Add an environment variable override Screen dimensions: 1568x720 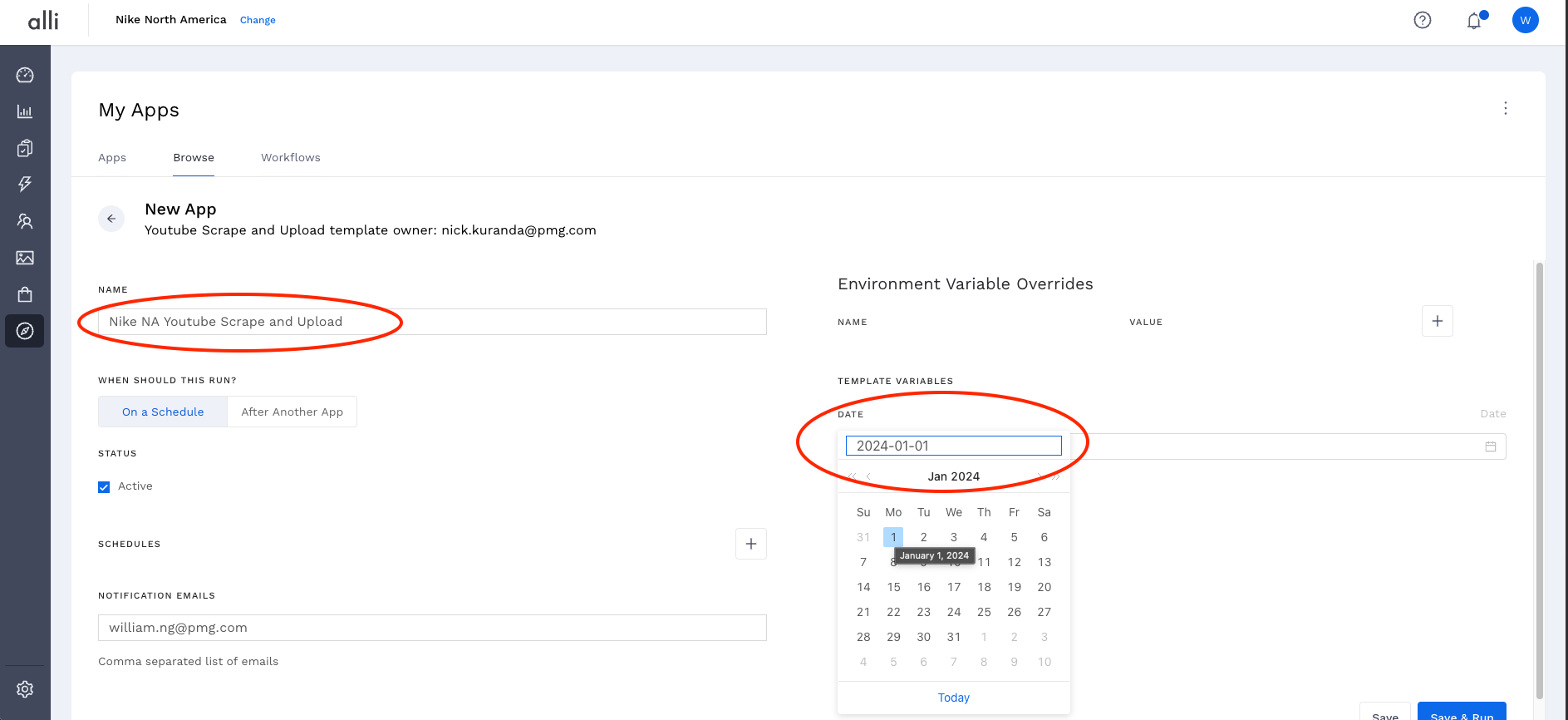pyautogui.click(x=1437, y=321)
